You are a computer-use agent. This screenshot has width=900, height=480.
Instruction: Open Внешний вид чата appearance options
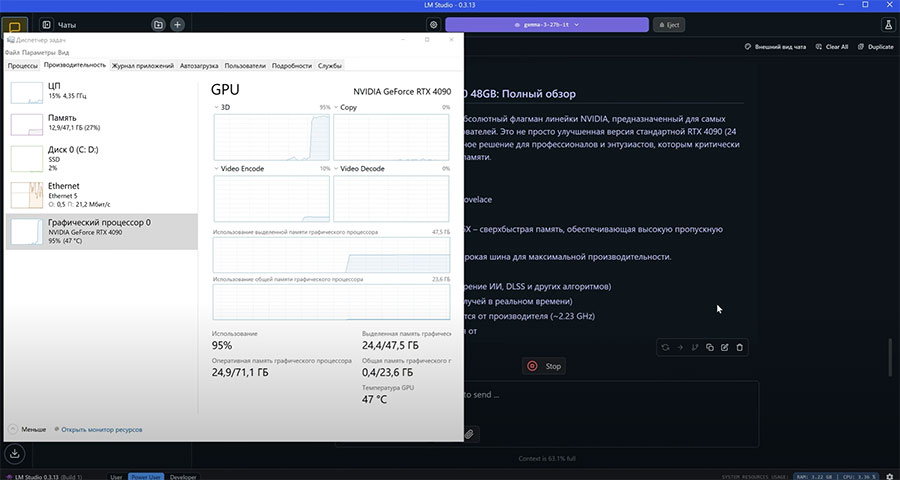tap(775, 47)
